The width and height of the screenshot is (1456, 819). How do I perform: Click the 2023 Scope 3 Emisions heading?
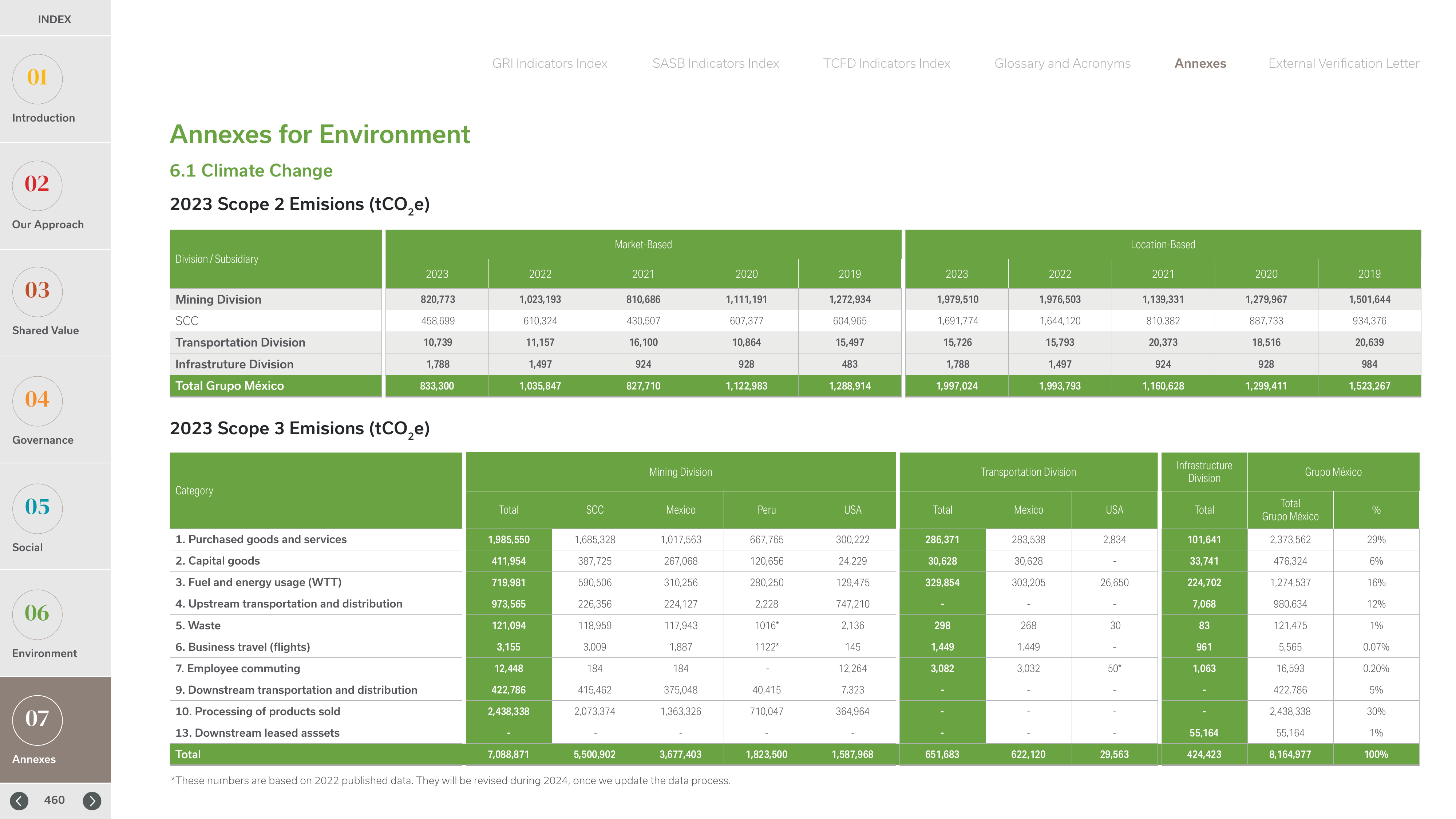point(300,429)
